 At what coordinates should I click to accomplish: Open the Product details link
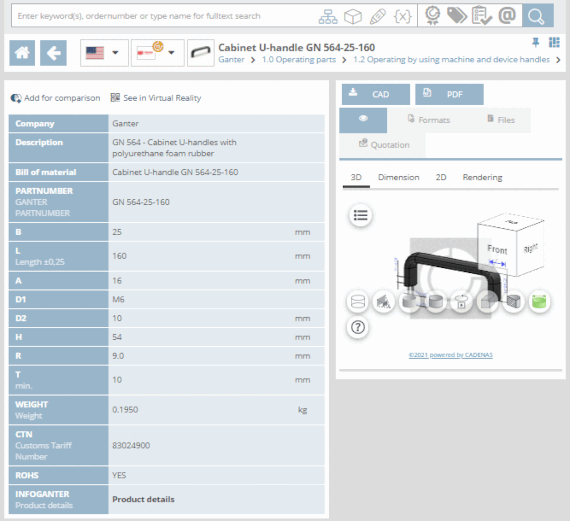tap(143, 499)
